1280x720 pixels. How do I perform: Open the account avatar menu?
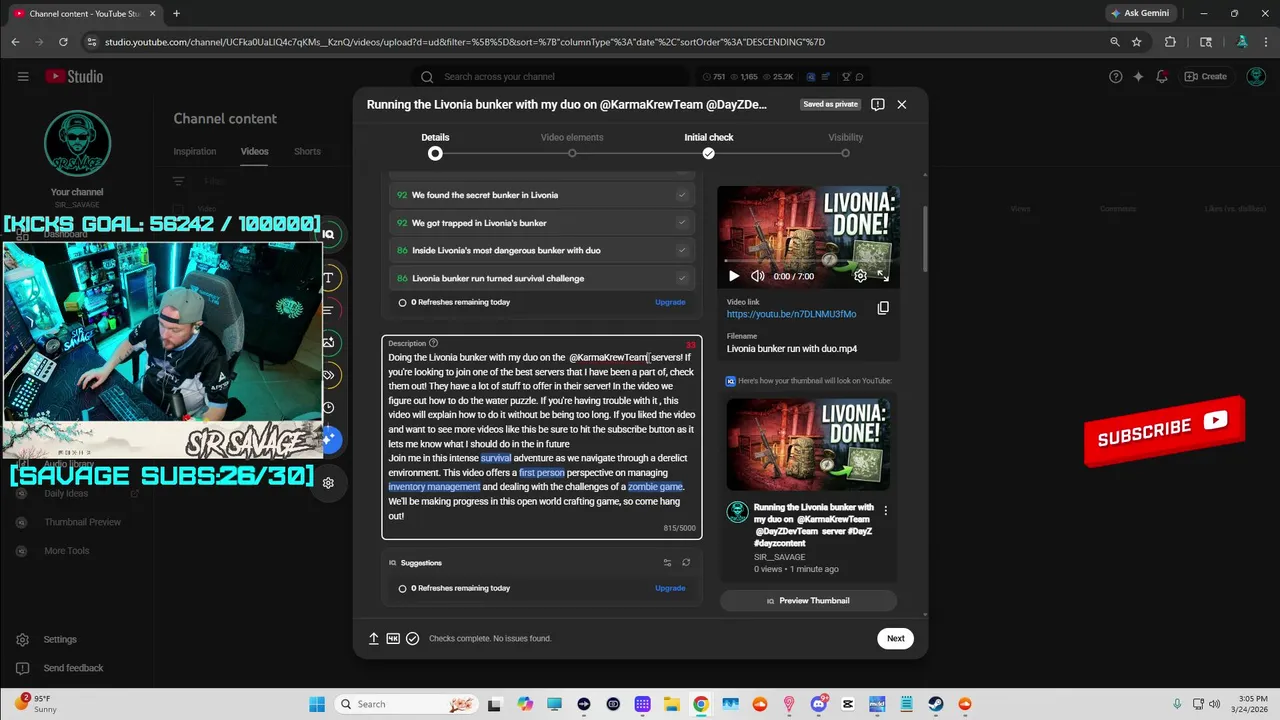click(1257, 77)
